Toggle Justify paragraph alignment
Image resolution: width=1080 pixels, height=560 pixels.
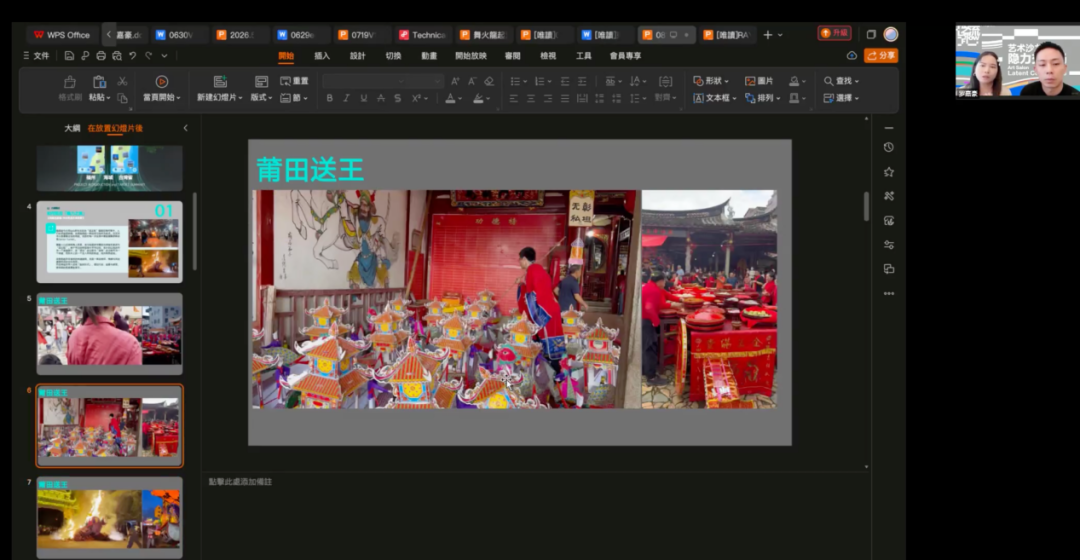(565, 98)
